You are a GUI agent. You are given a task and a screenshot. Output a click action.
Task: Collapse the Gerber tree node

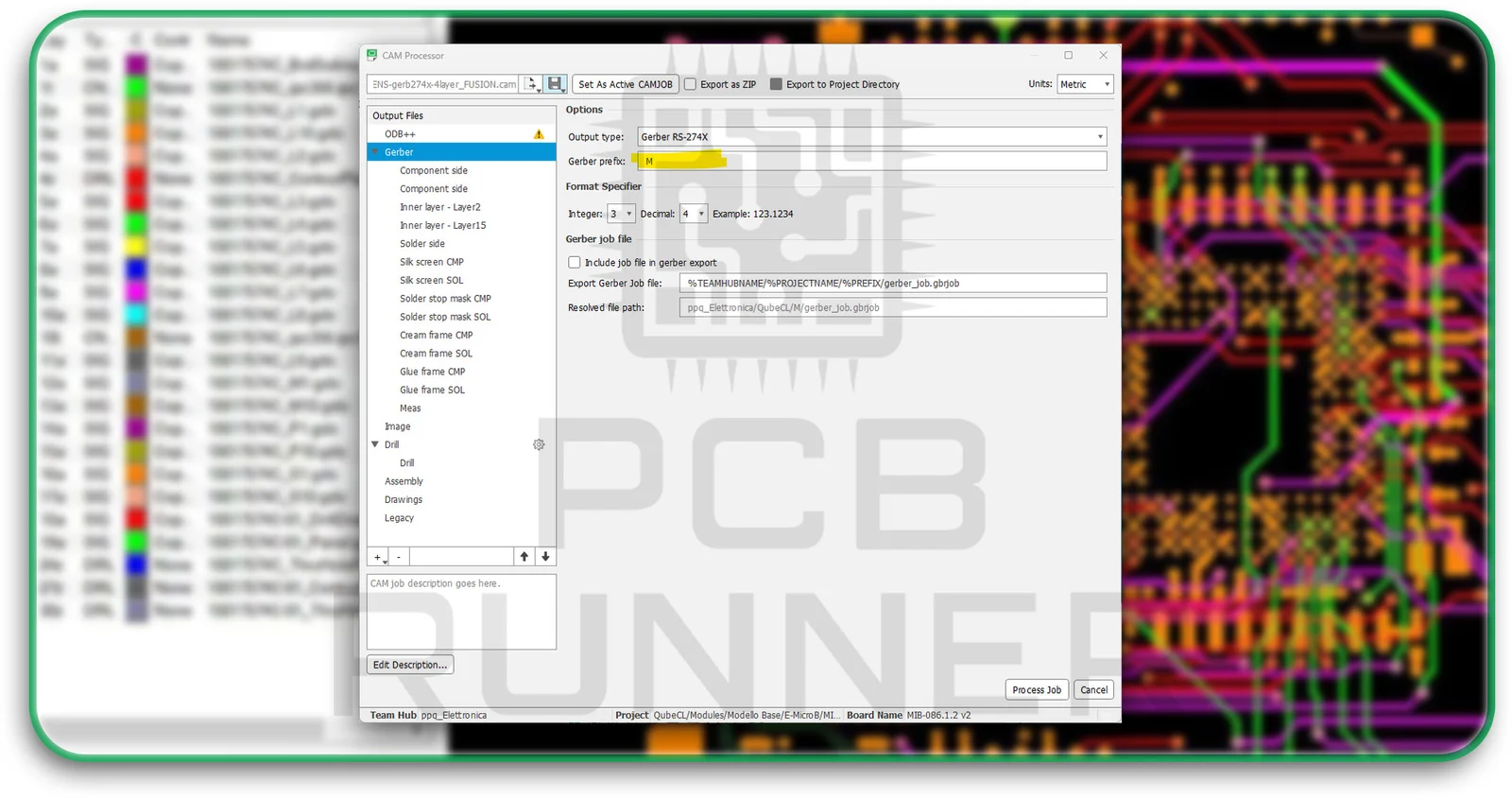375,152
